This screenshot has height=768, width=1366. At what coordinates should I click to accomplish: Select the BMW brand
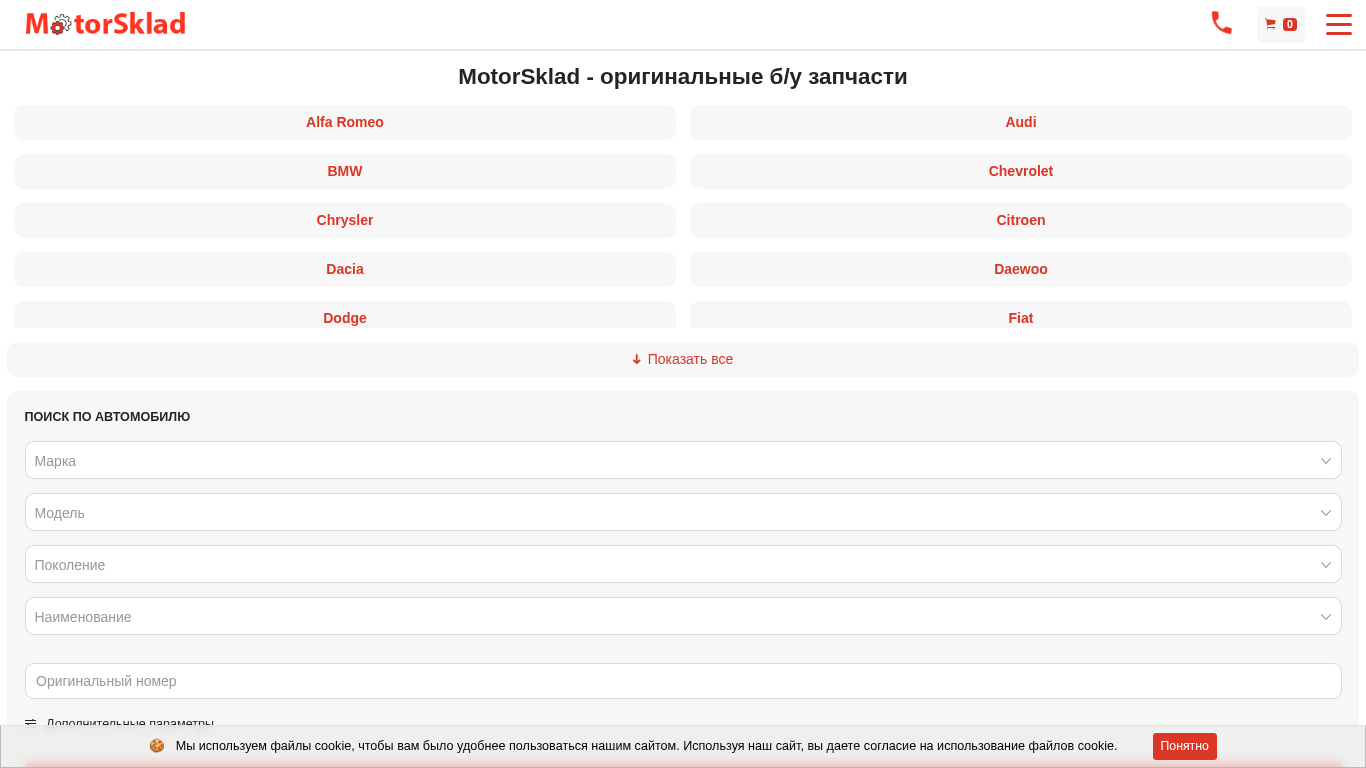(345, 171)
